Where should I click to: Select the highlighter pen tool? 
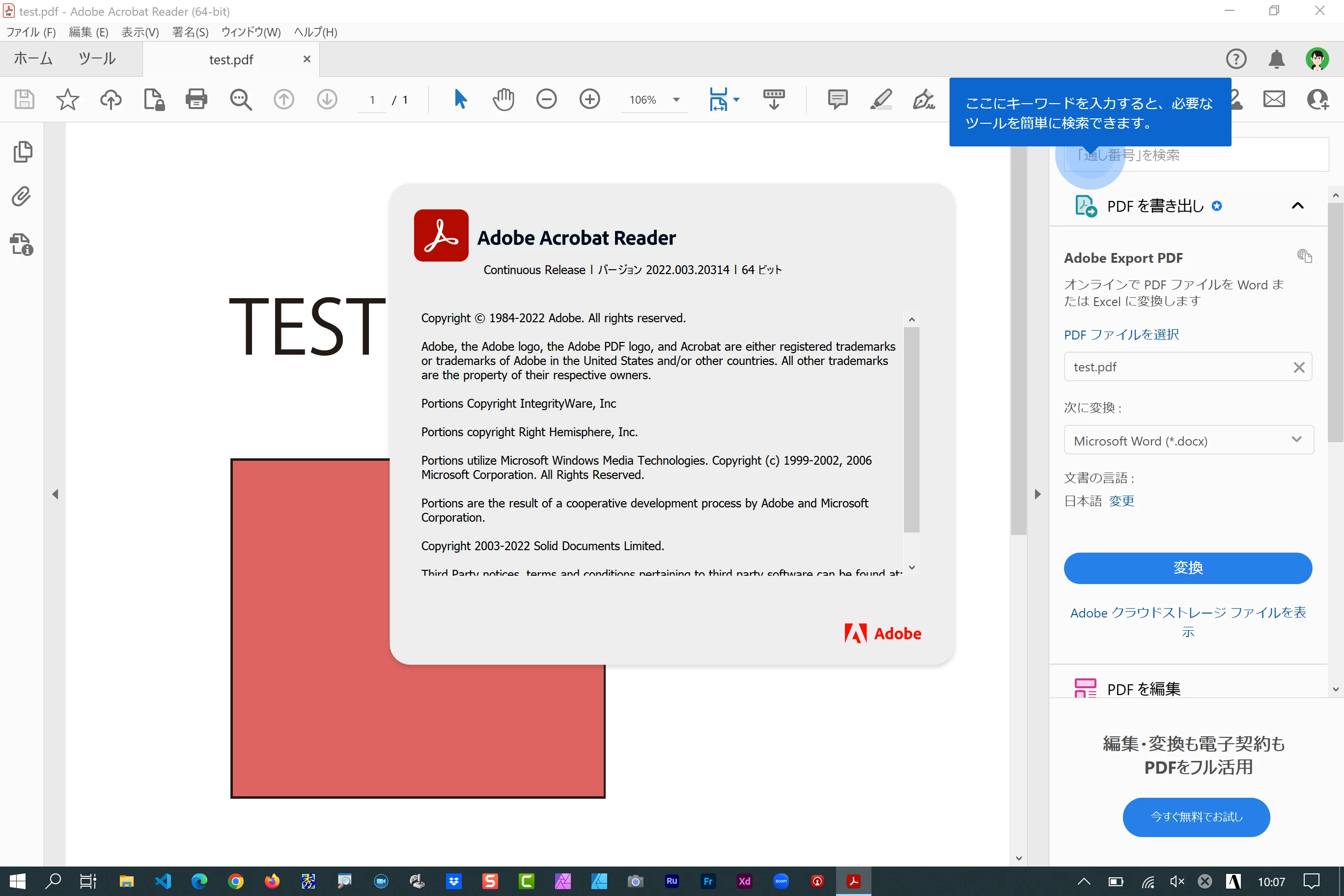click(x=881, y=99)
